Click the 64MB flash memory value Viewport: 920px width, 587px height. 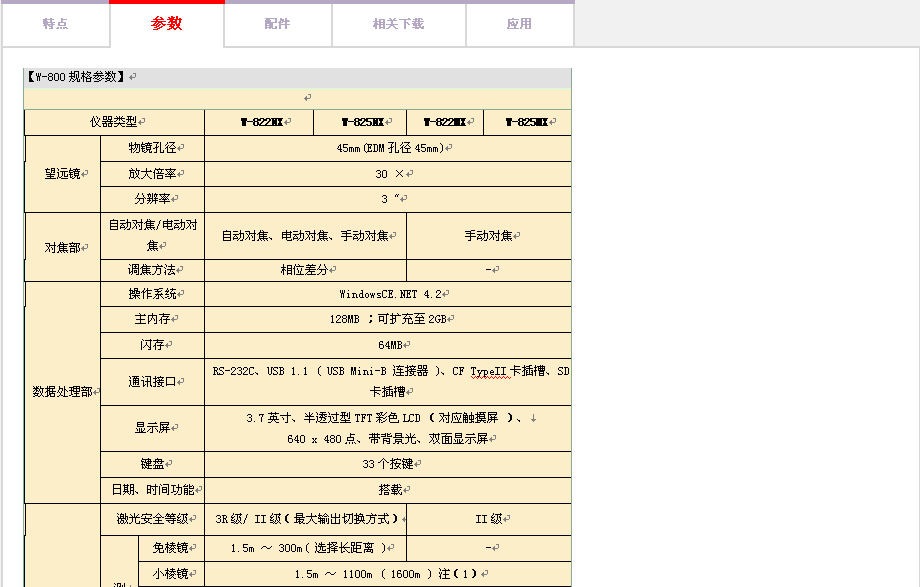pyautogui.click(x=389, y=345)
